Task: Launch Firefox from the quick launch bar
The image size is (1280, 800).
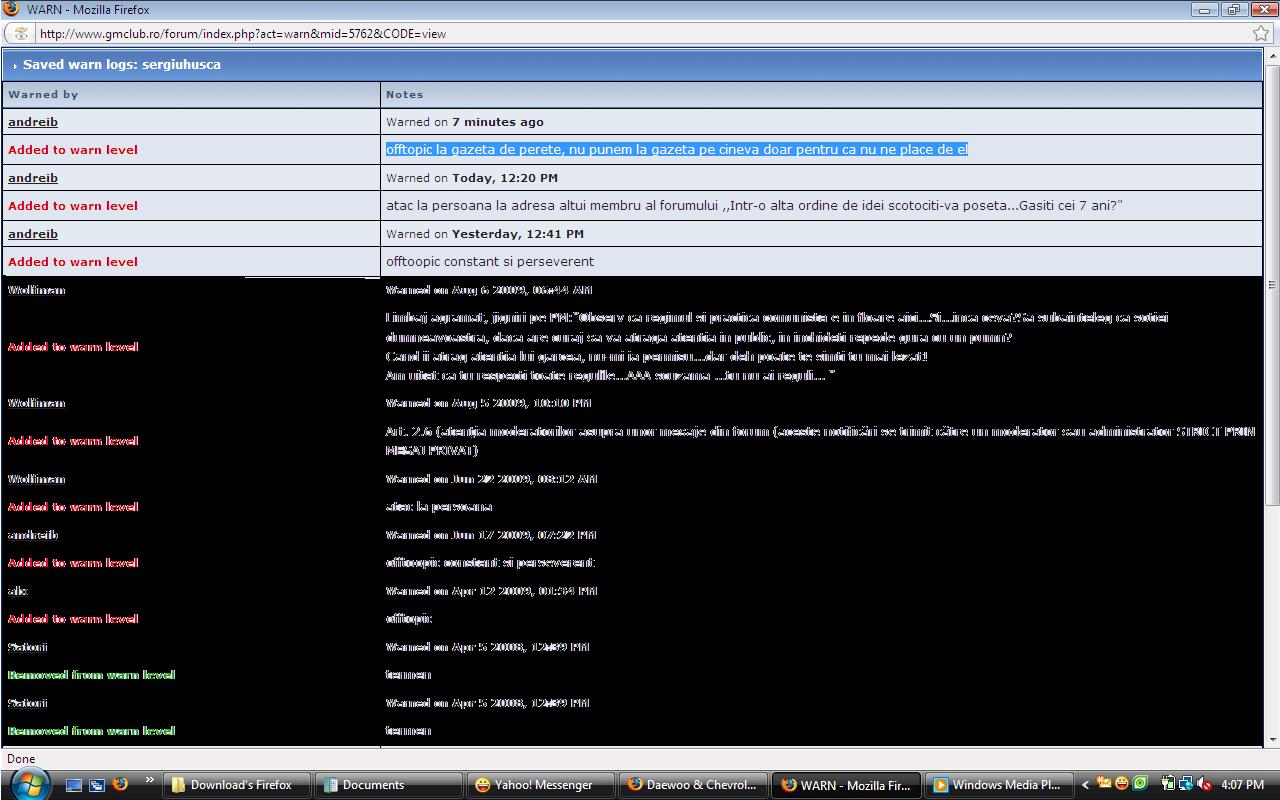Action: [120, 785]
